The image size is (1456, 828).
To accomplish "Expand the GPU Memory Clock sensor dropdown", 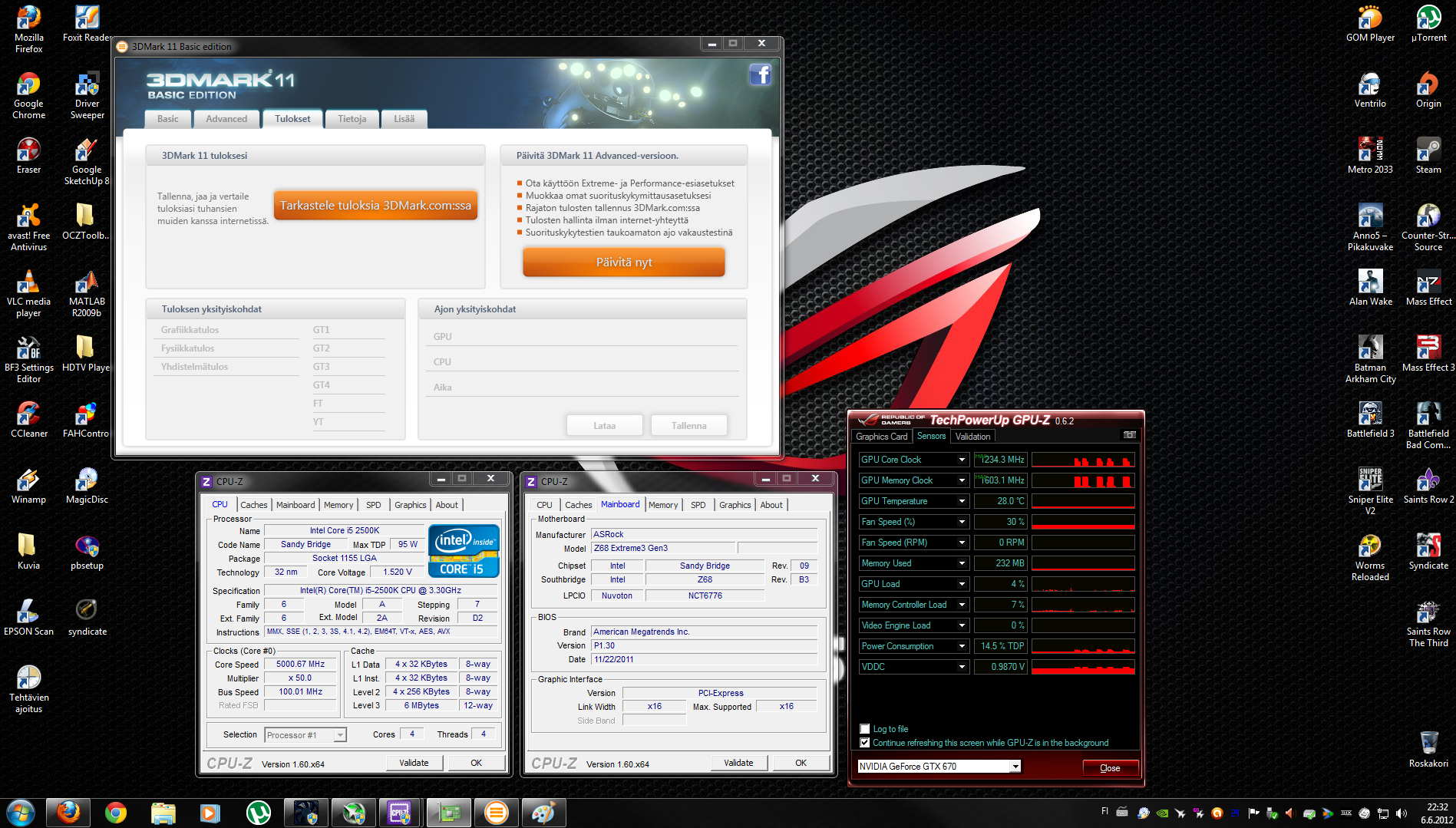I will tap(962, 480).
